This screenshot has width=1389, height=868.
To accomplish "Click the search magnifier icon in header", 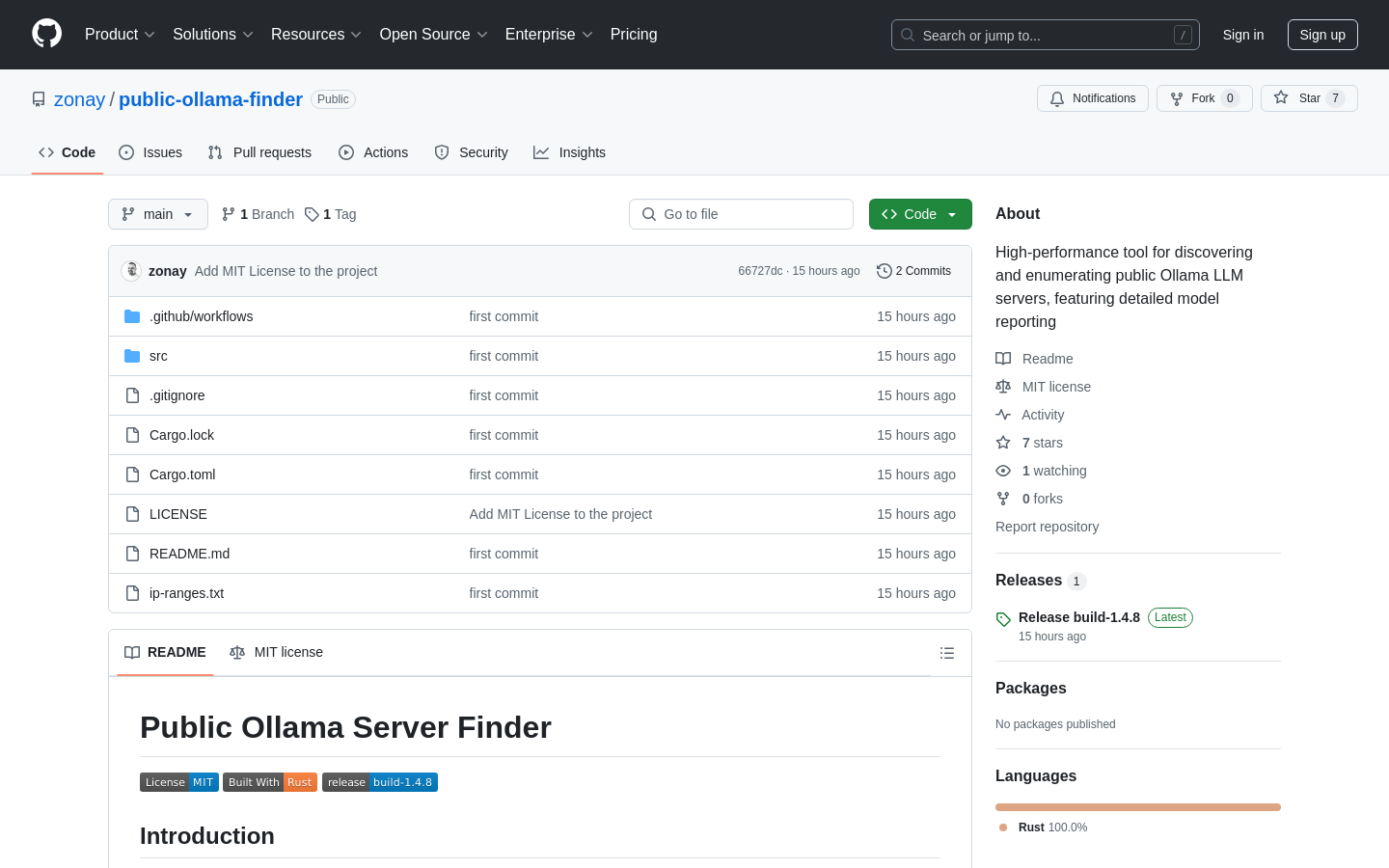I will coord(908,35).
